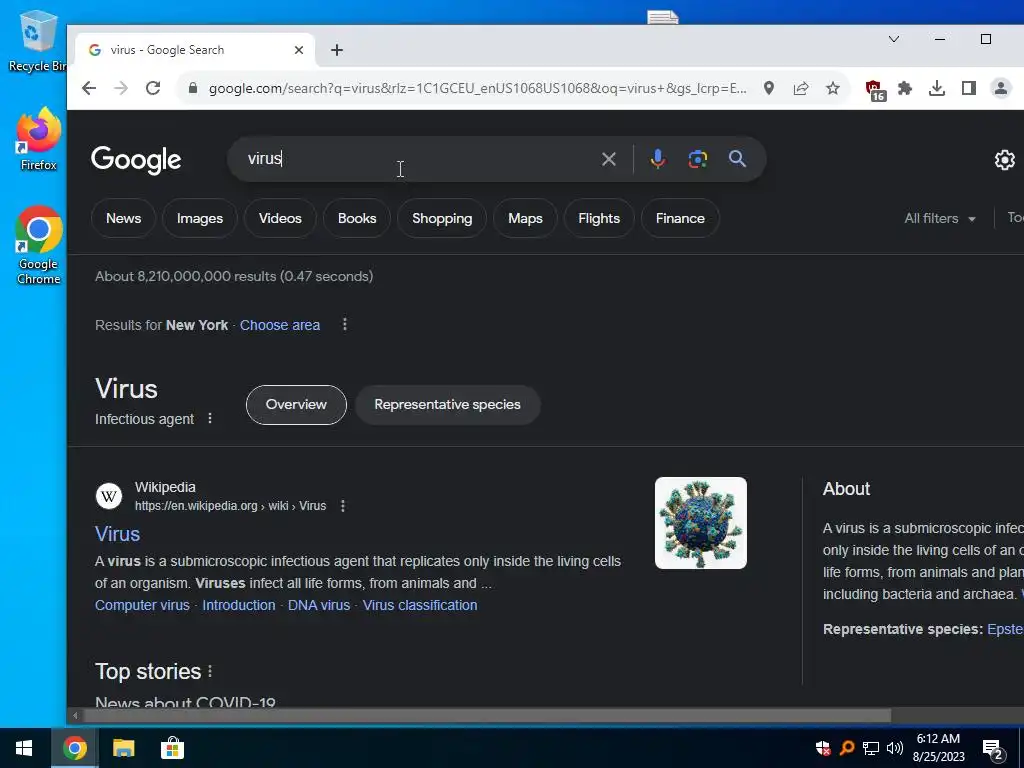The height and width of the screenshot is (768, 1024).
Task: Close the virus - Google Search tab
Action: click(298, 50)
